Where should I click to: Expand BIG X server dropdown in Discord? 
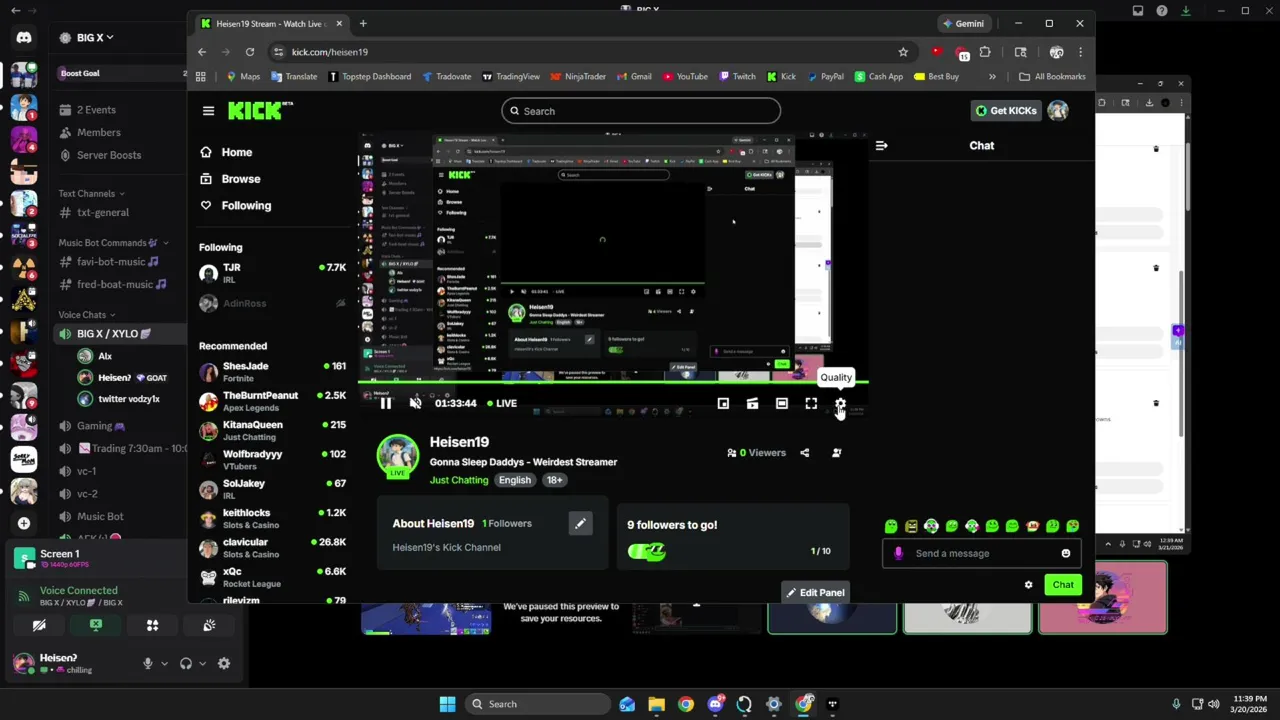[95, 38]
